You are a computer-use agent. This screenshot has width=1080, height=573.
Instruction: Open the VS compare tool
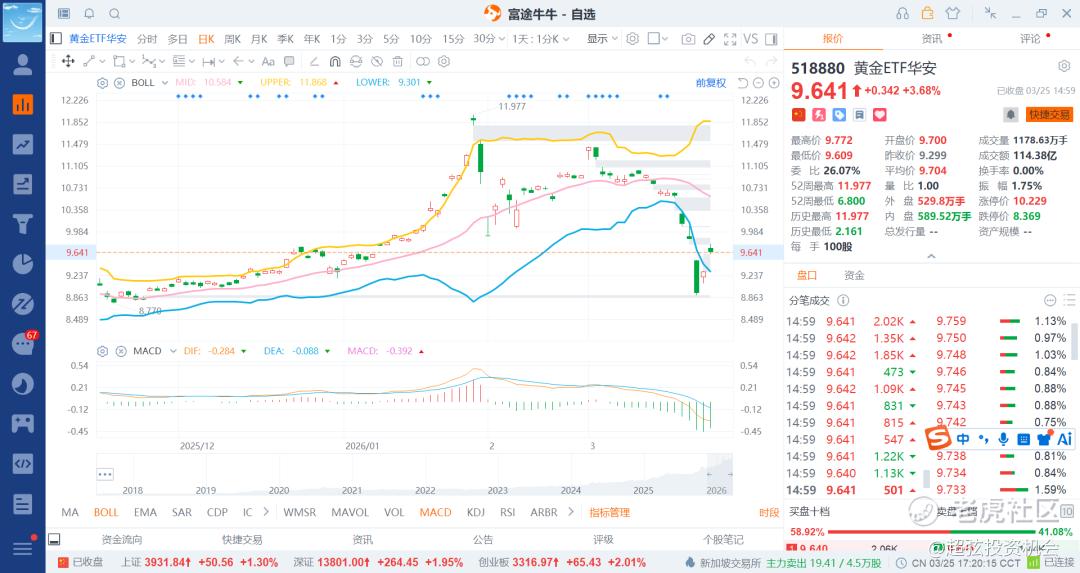point(751,39)
